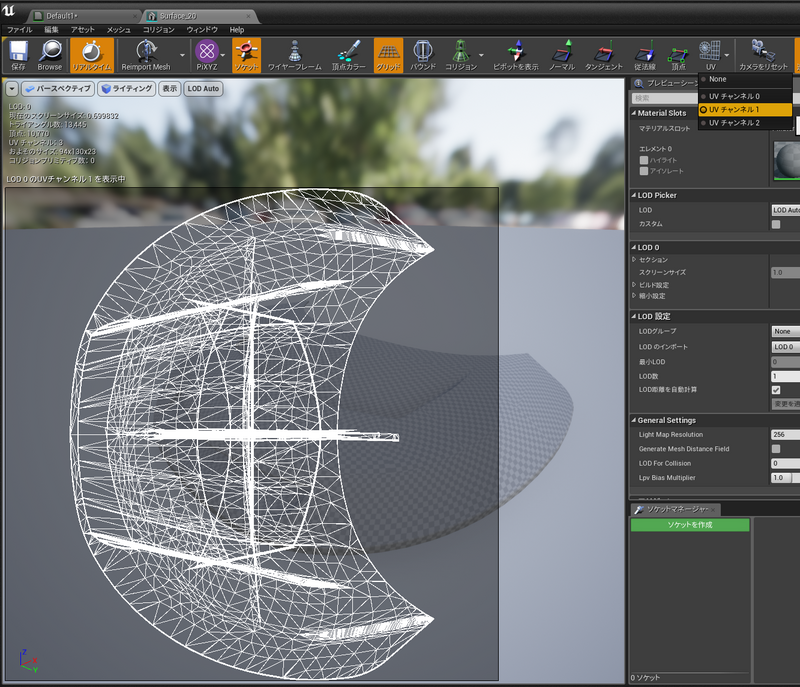Viewport: 800px width, 687px height.
Task: Toggle Vertex Color (頂点カラー) icon
Action: pos(348,55)
